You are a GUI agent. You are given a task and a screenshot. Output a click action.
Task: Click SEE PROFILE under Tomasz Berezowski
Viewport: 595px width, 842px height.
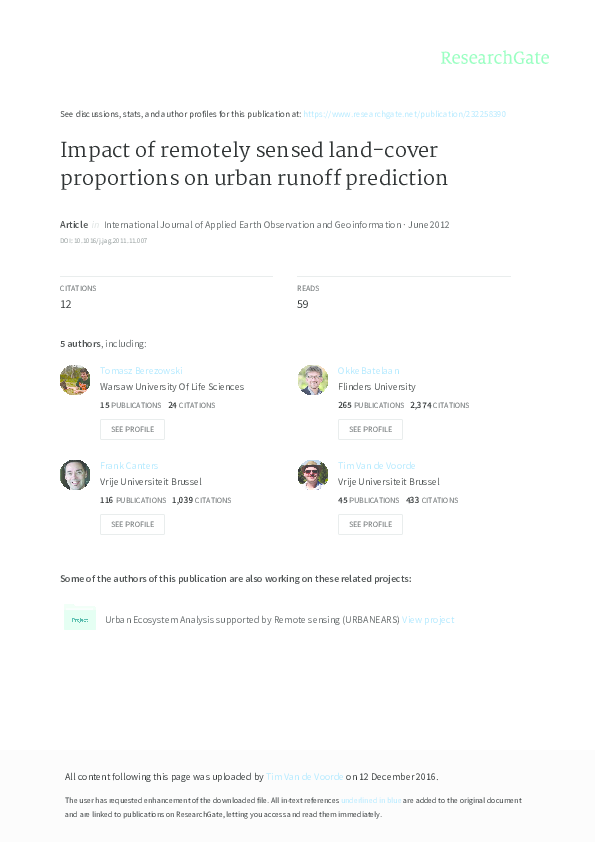tap(132, 429)
